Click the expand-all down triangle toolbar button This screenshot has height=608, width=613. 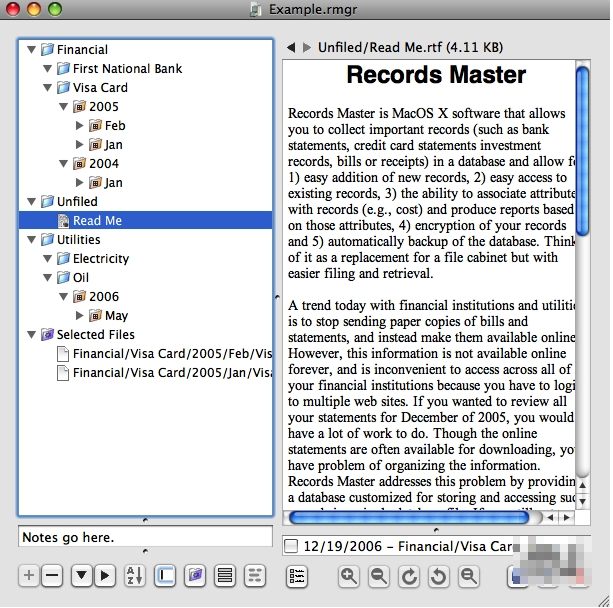tap(81, 576)
